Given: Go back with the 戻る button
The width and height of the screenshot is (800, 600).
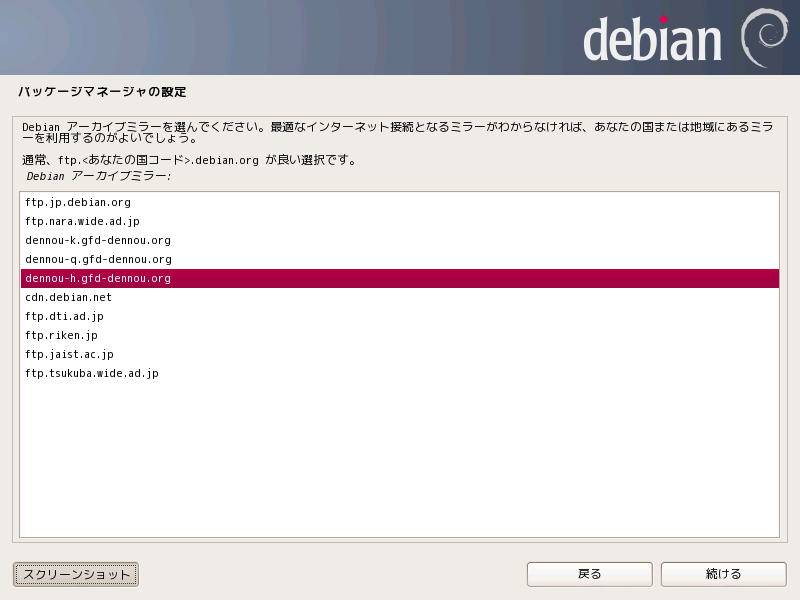Looking at the screenshot, I should point(589,574).
